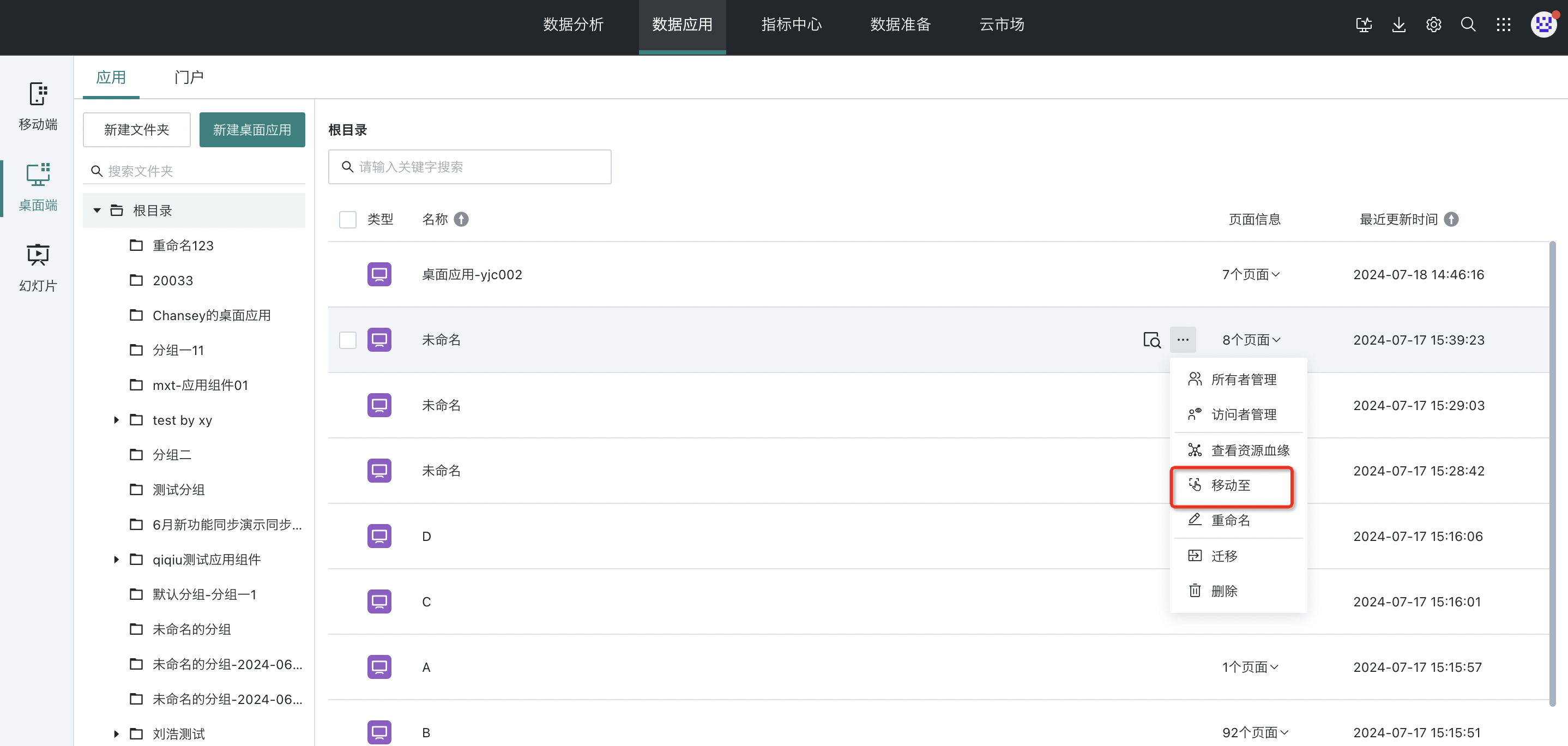Screen dimensions: 1568x746
Task: Expand the 7个页面 dropdown for 桌面应用-yjc002
Action: click(x=1251, y=275)
